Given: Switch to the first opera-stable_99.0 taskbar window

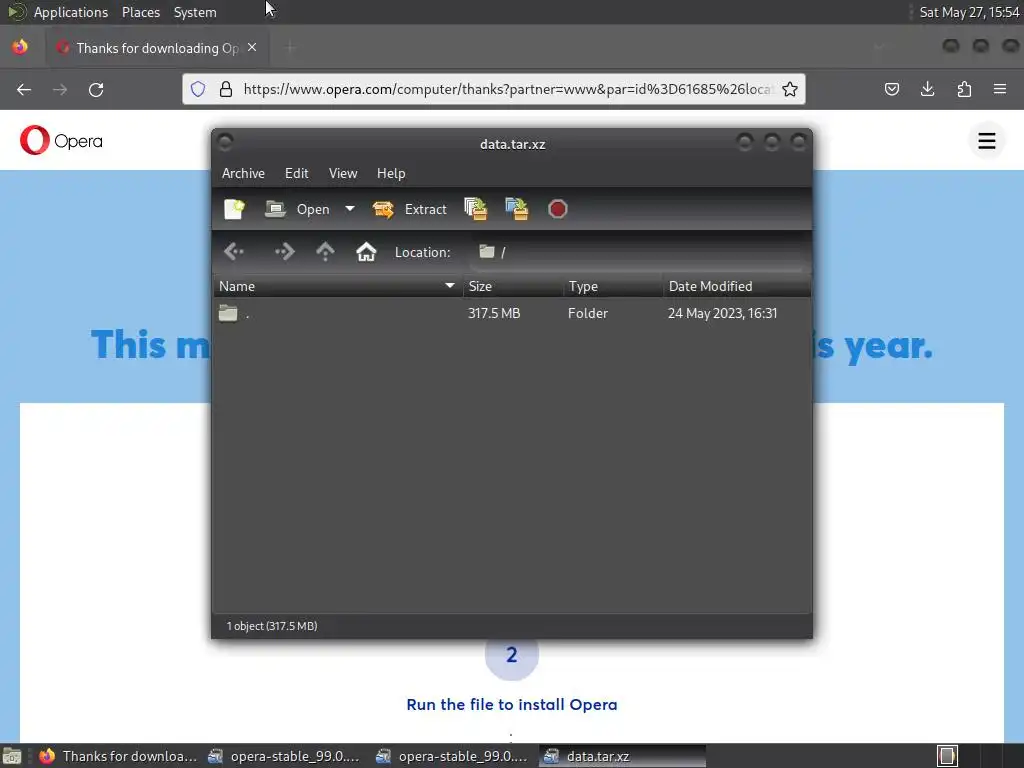Looking at the screenshot, I should pos(284,756).
